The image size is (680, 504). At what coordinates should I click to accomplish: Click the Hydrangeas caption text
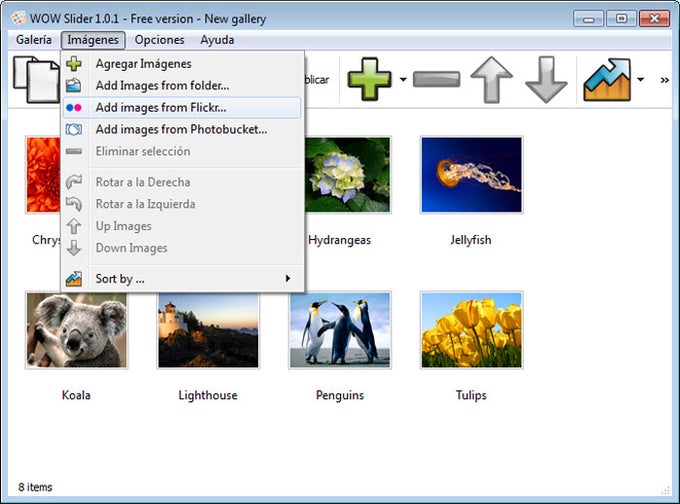[x=340, y=240]
